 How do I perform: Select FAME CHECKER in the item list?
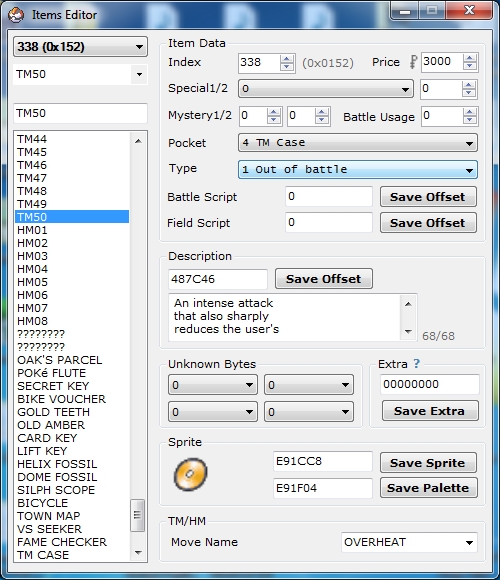click(72, 542)
